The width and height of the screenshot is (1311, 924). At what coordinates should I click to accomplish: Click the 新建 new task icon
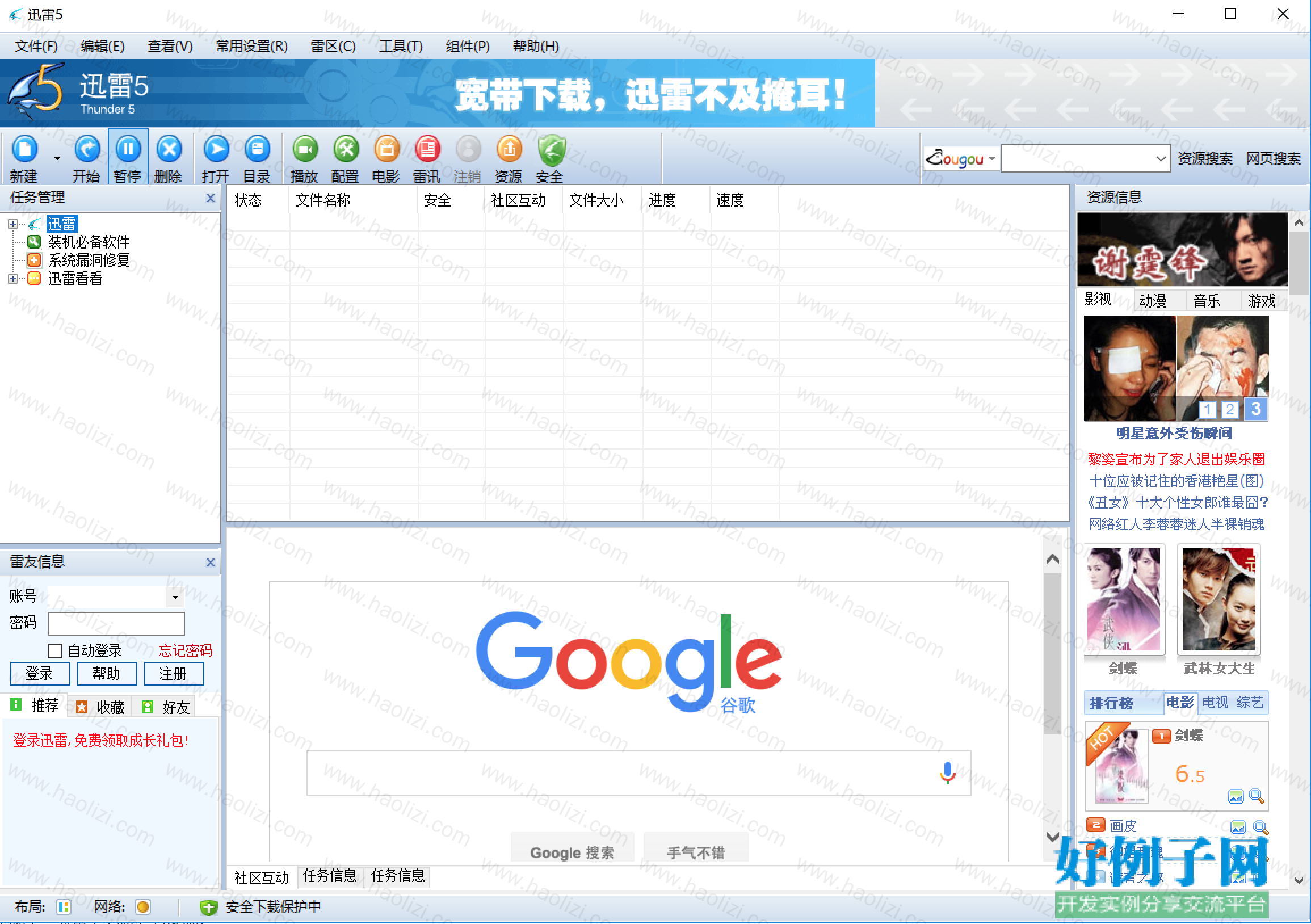coord(24,150)
